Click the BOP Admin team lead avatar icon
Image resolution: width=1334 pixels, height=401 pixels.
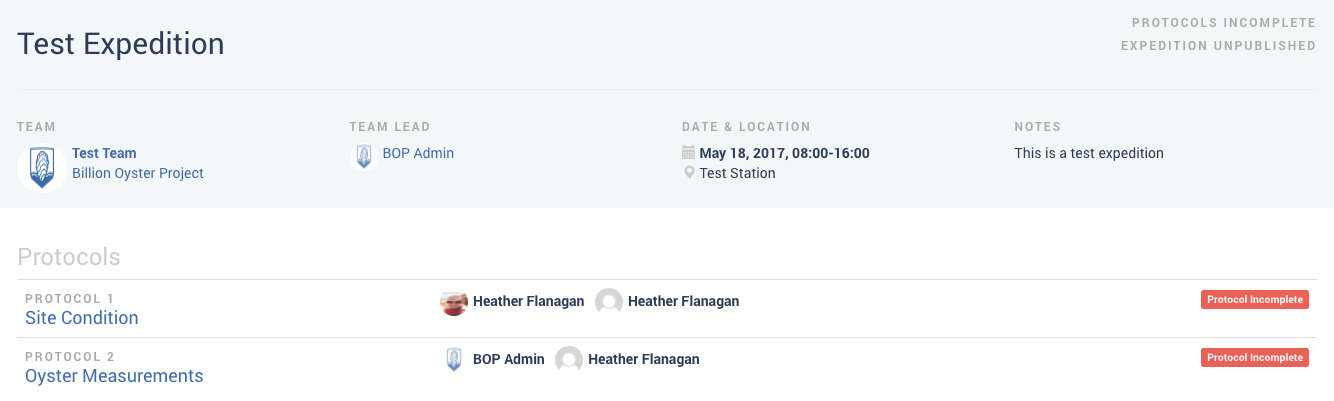tap(364, 157)
